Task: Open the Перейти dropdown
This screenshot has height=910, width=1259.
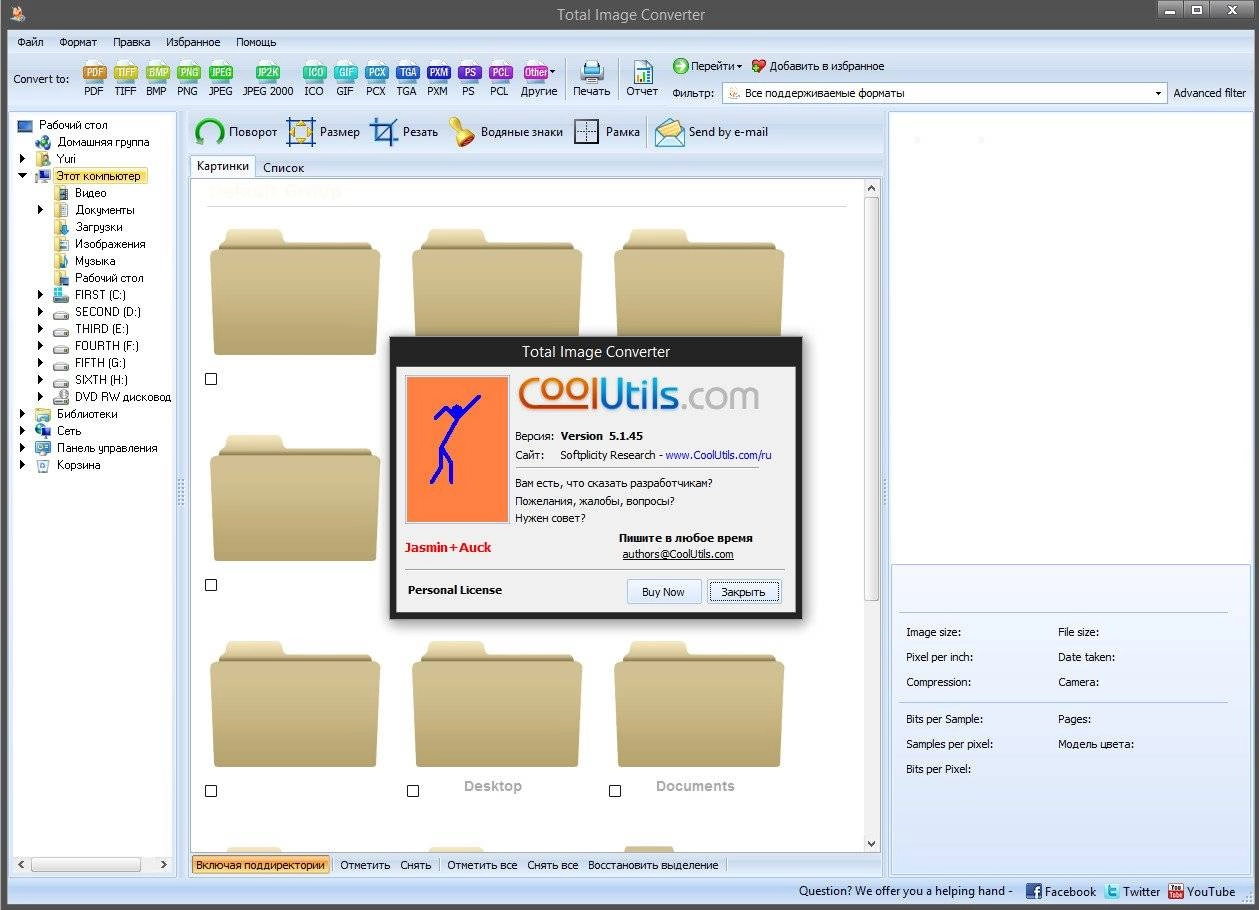Action: (x=707, y=66)
